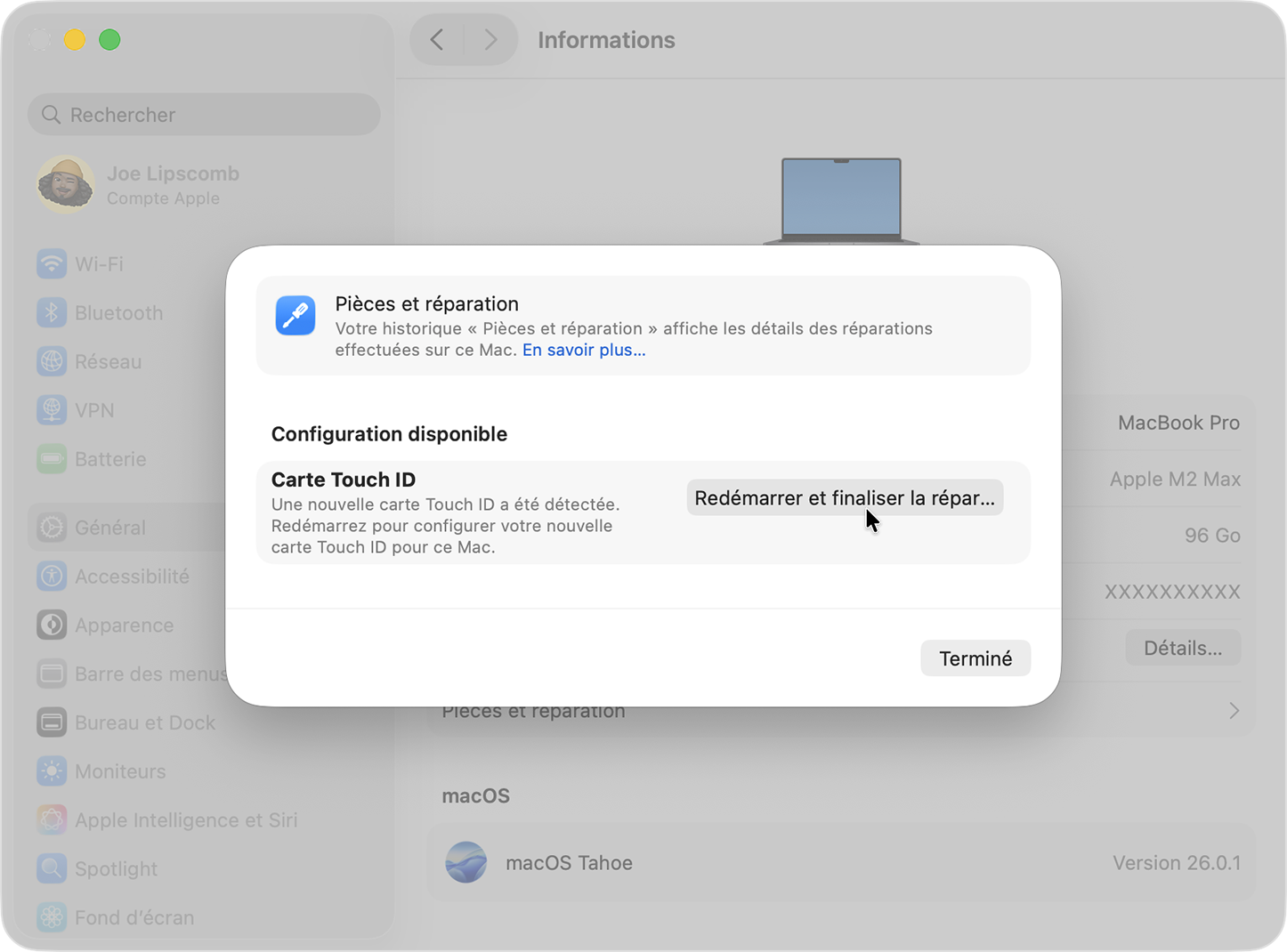The image size is (1287, 952).
Task: Click the Apple M2 Max value
Action: (x=1175, y=480)
